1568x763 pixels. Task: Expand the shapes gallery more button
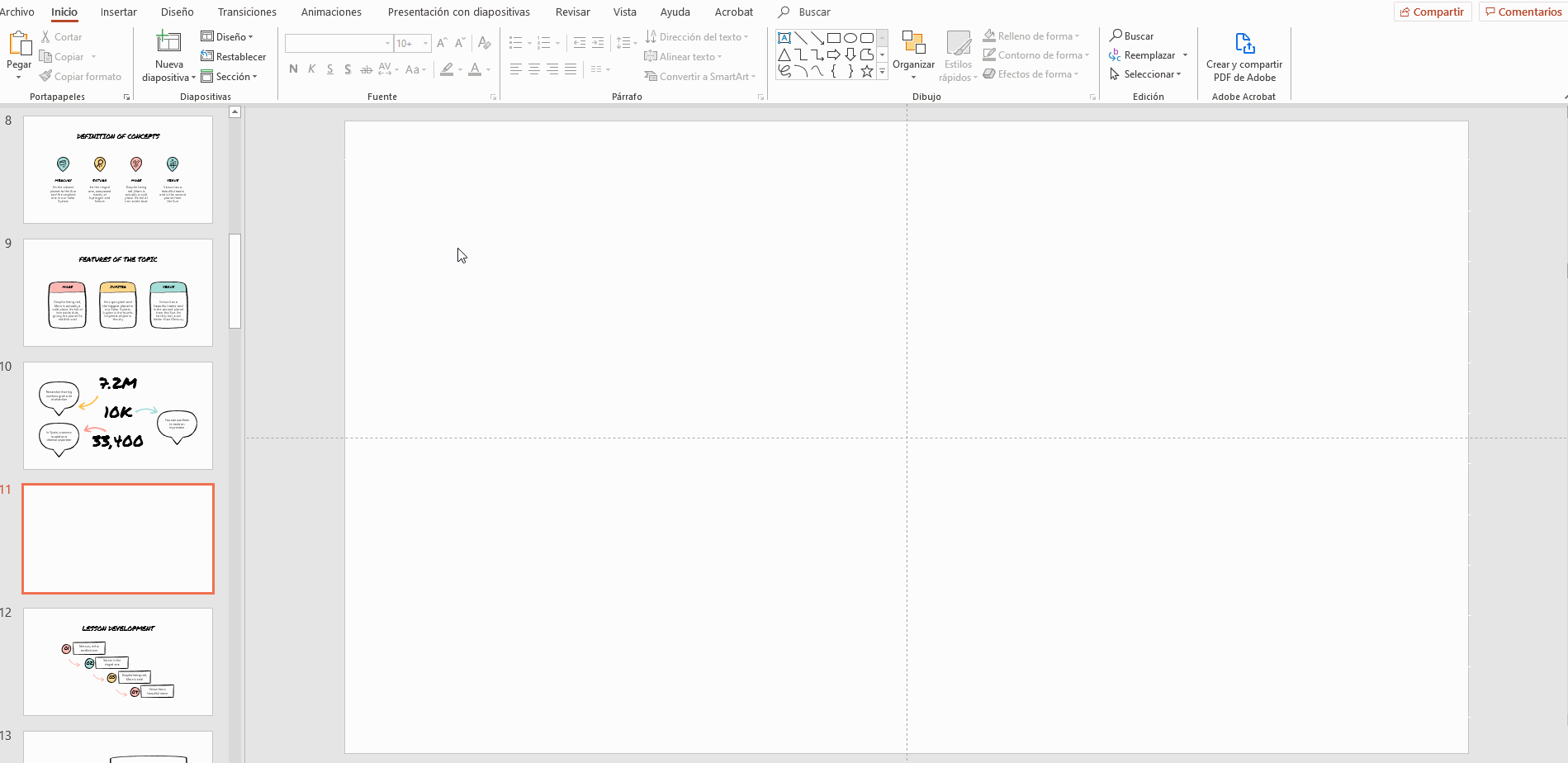[882, 72]
